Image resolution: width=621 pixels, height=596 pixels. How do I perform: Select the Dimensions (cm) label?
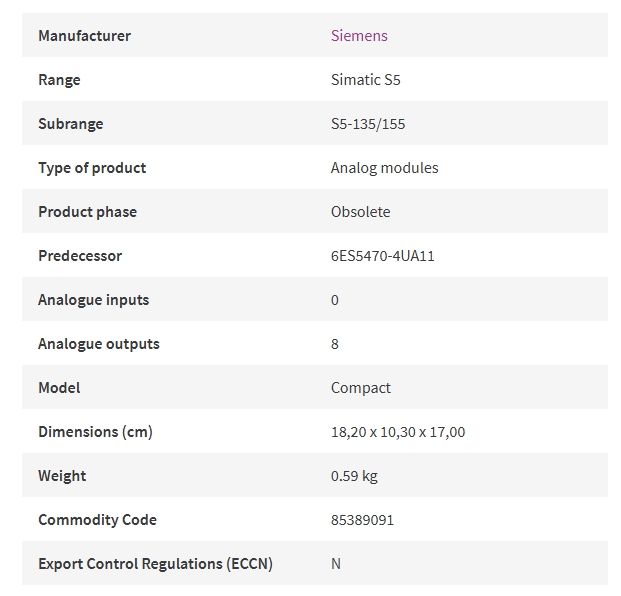(x=95, y=432)
